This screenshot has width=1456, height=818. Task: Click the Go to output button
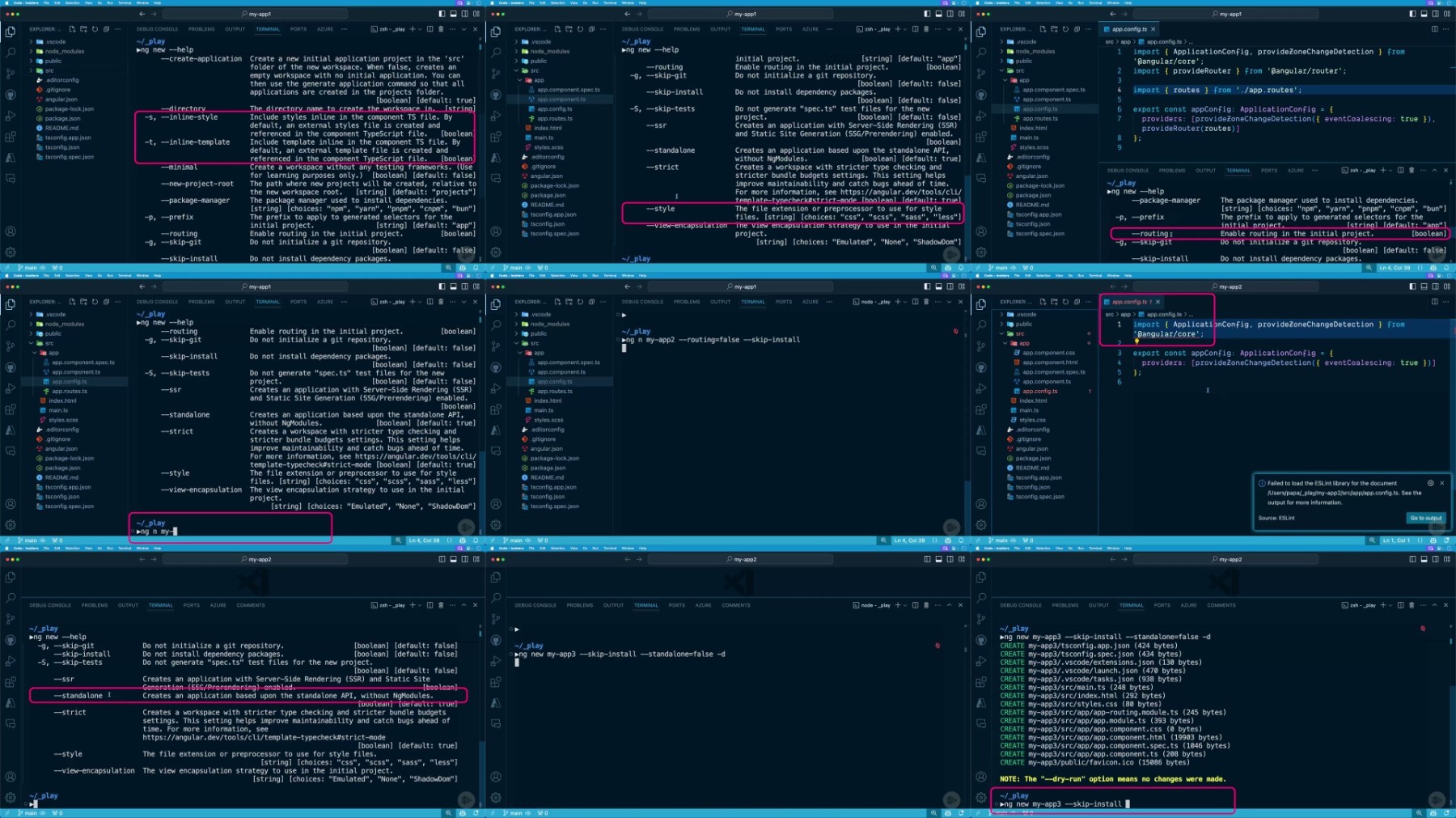[x=1425, y=518]
